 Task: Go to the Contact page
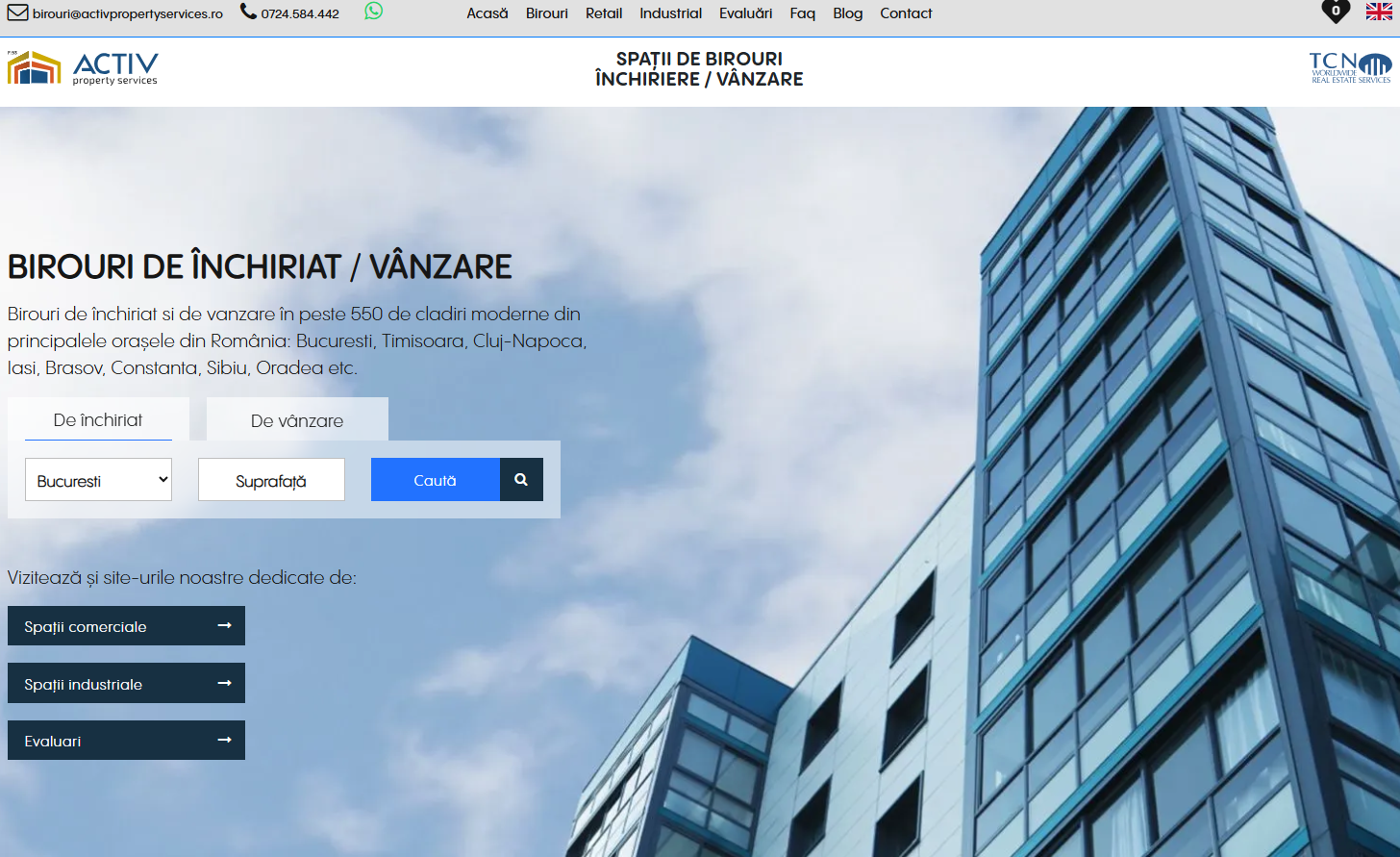906,13
